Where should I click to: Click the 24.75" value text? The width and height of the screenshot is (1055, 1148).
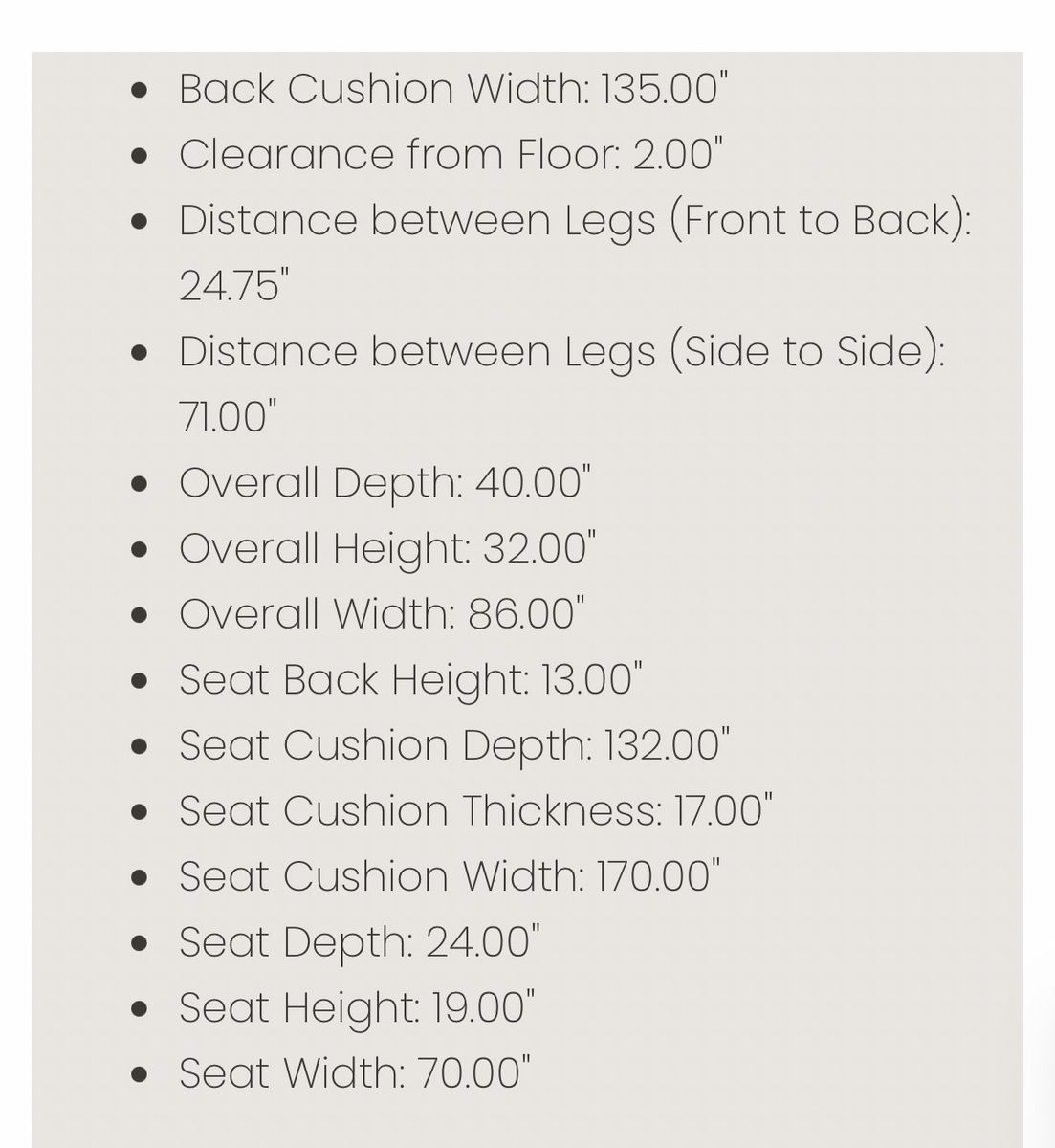coord(233,286)
